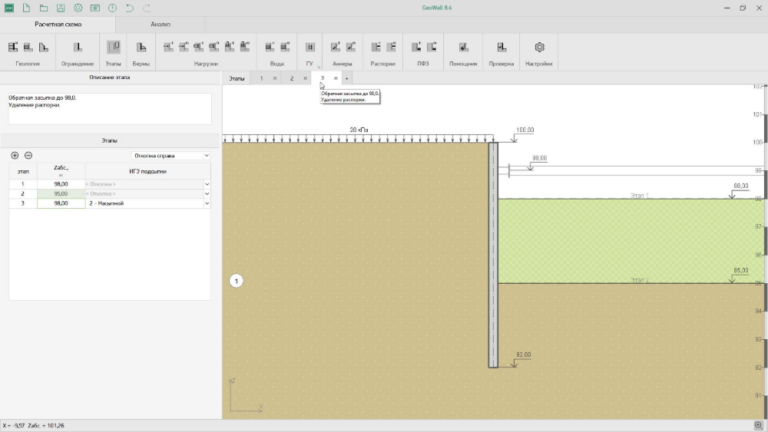The image size is (768, 432).
Task: Click the second ПФЗ icon
Action: [x=432, y=47]
